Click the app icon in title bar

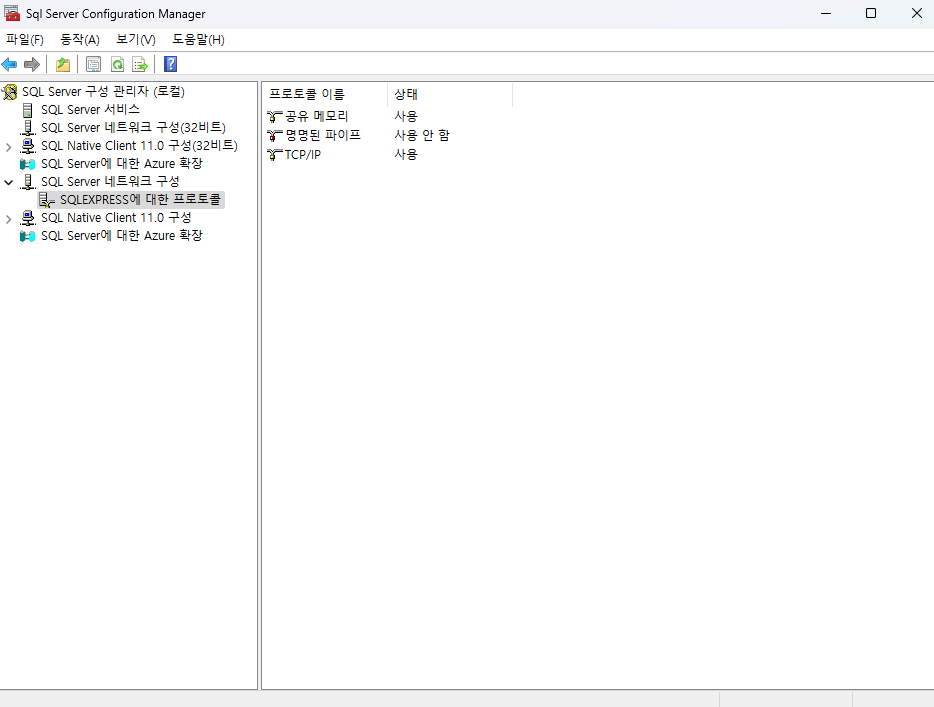click(x=12, y=13)
